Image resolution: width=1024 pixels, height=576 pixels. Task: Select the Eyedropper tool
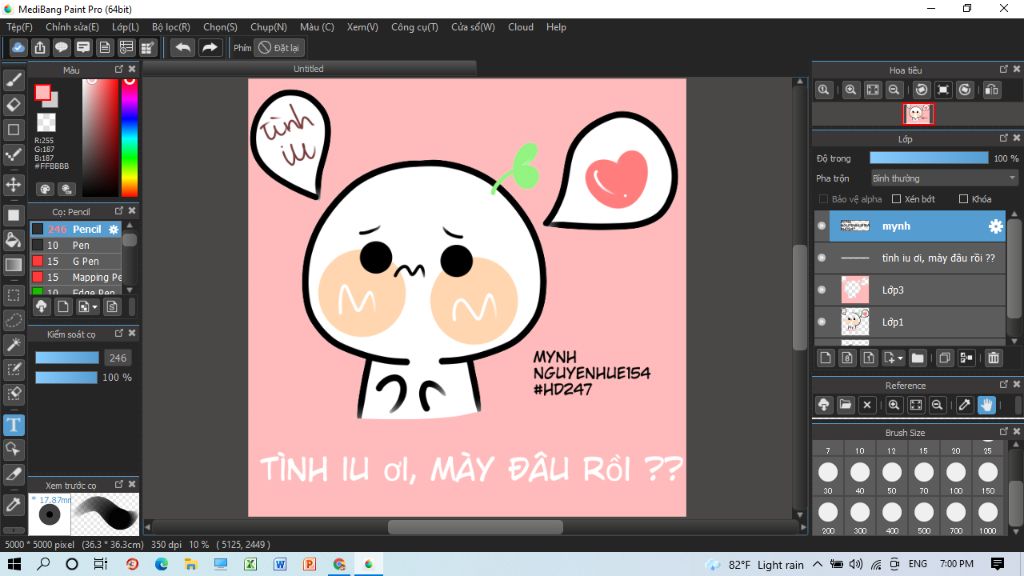point(14,505)
